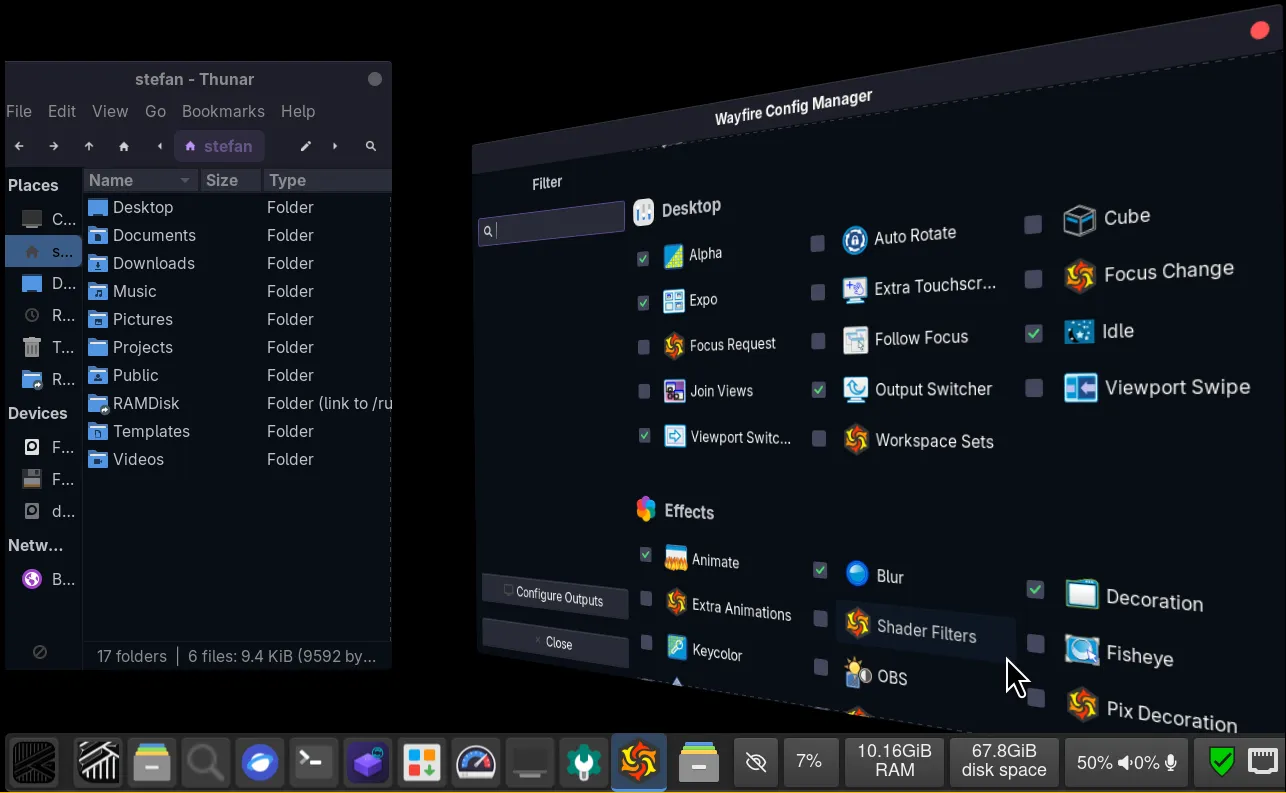The image size is (1286, 793).
Task: Click the pencil edit-path icon in Thunar
Action: click(x=306, y=146)
